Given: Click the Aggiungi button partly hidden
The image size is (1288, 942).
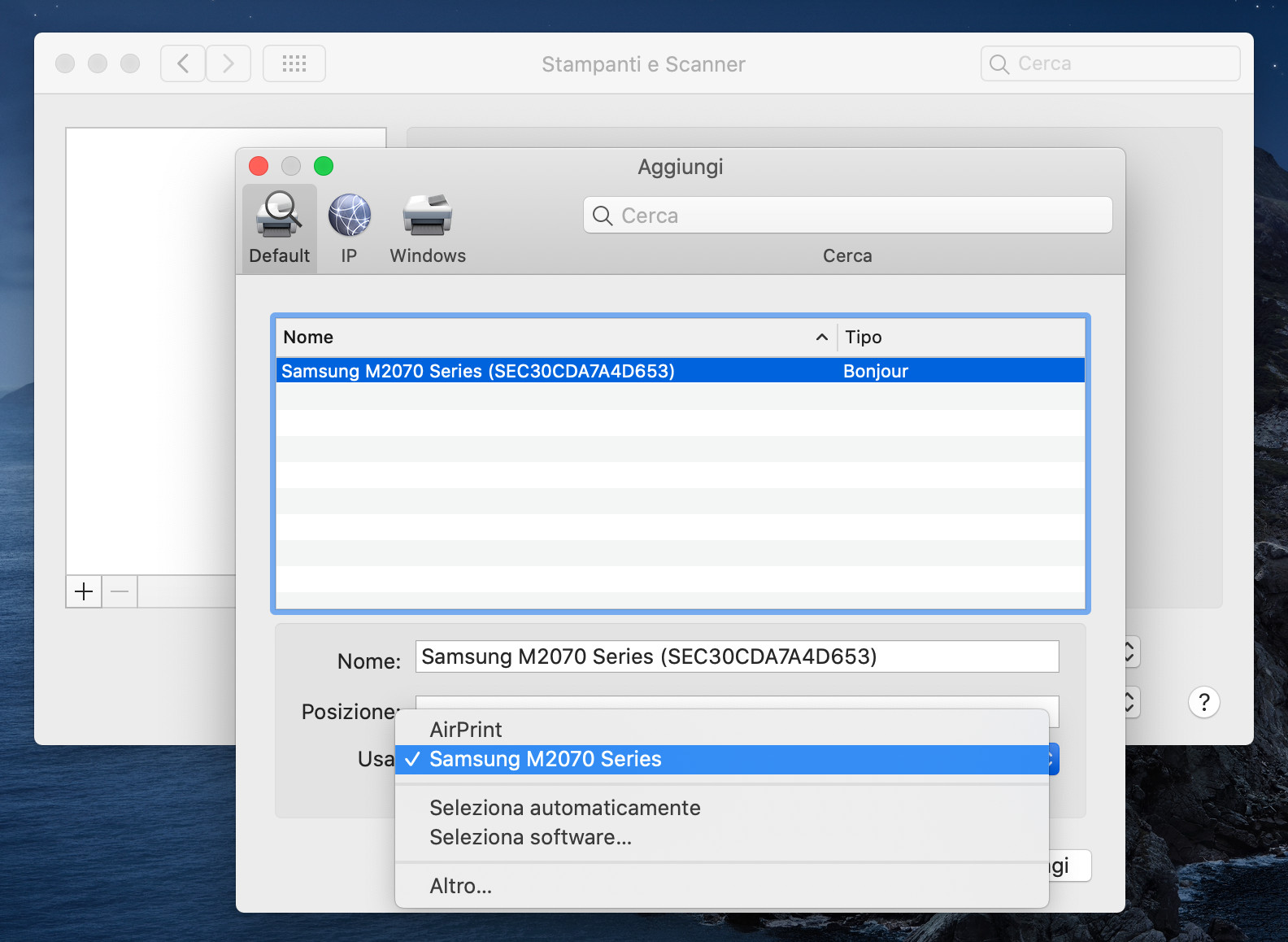Looking at the screenshot, I should pyautogui.click(x=1070, y=866).
